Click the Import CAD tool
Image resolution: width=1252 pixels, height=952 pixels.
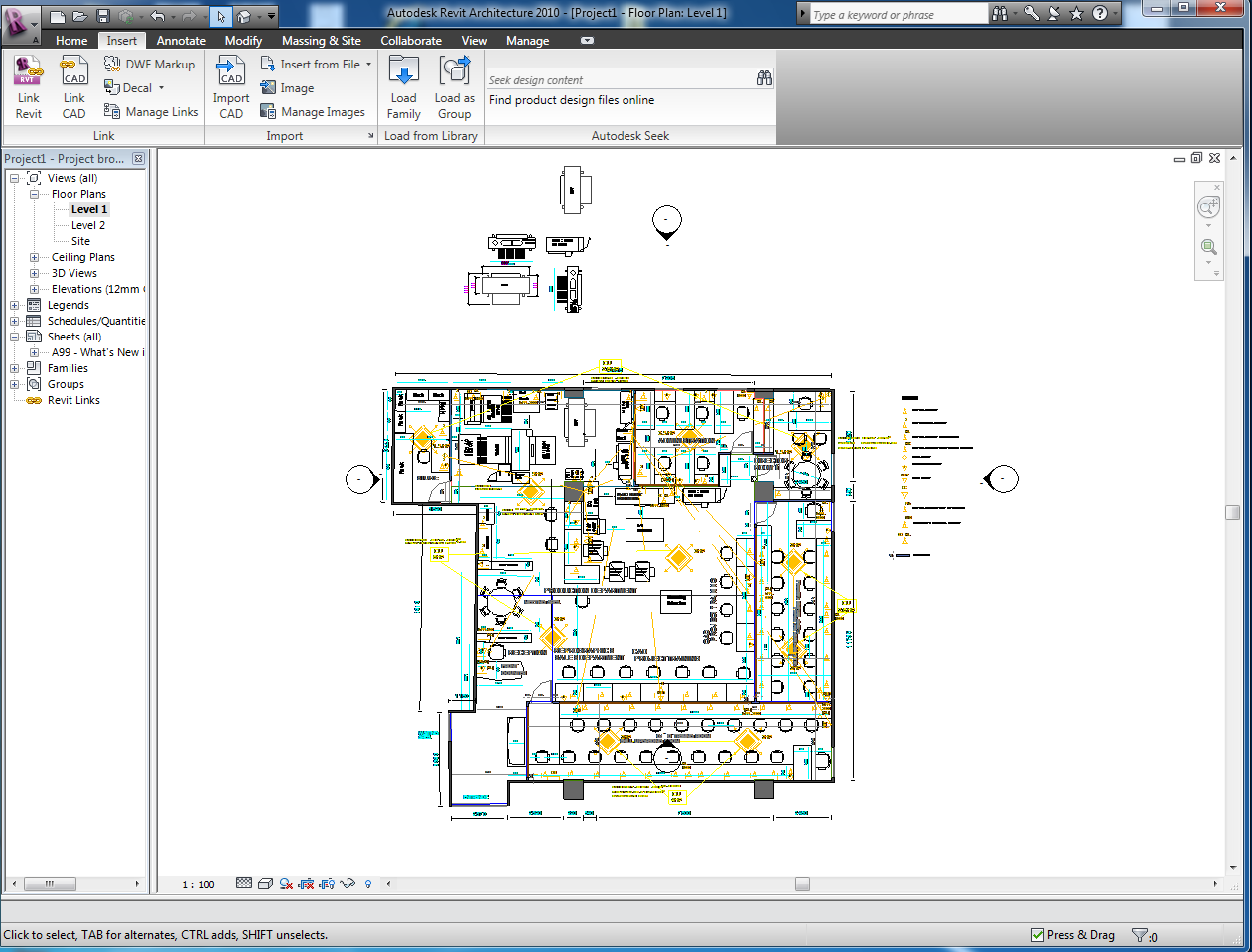pos(231,87)
